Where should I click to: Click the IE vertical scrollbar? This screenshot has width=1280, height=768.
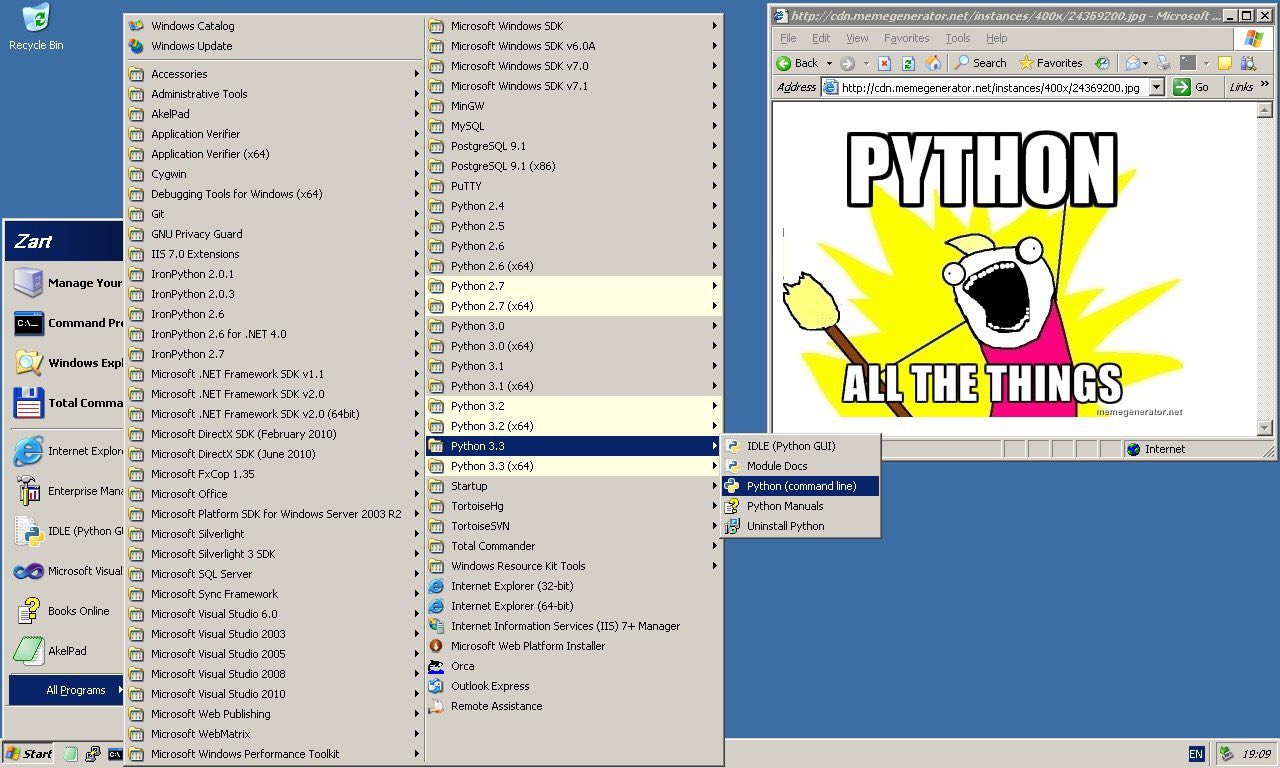[x=1264, y=268]
